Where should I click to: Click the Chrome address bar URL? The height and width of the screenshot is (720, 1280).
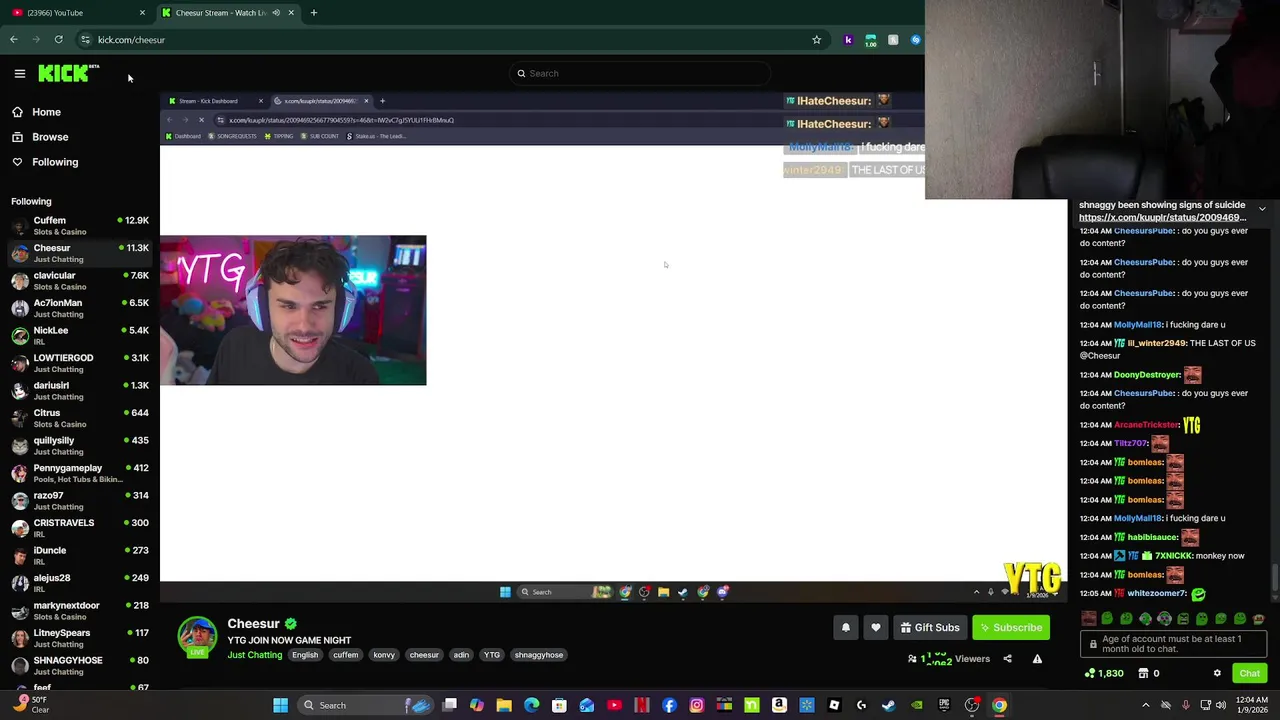coord(131,40)
